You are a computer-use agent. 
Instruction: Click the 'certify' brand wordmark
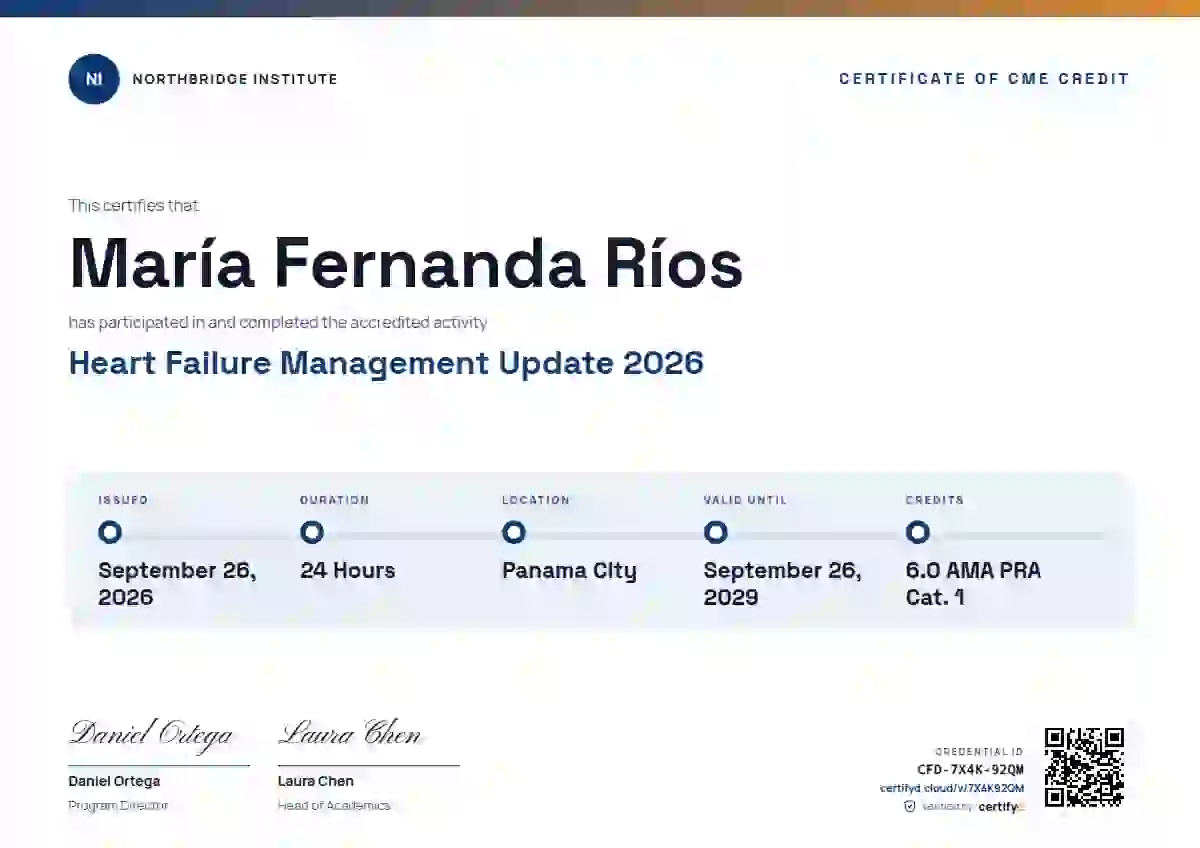[x=1001, y=807]
